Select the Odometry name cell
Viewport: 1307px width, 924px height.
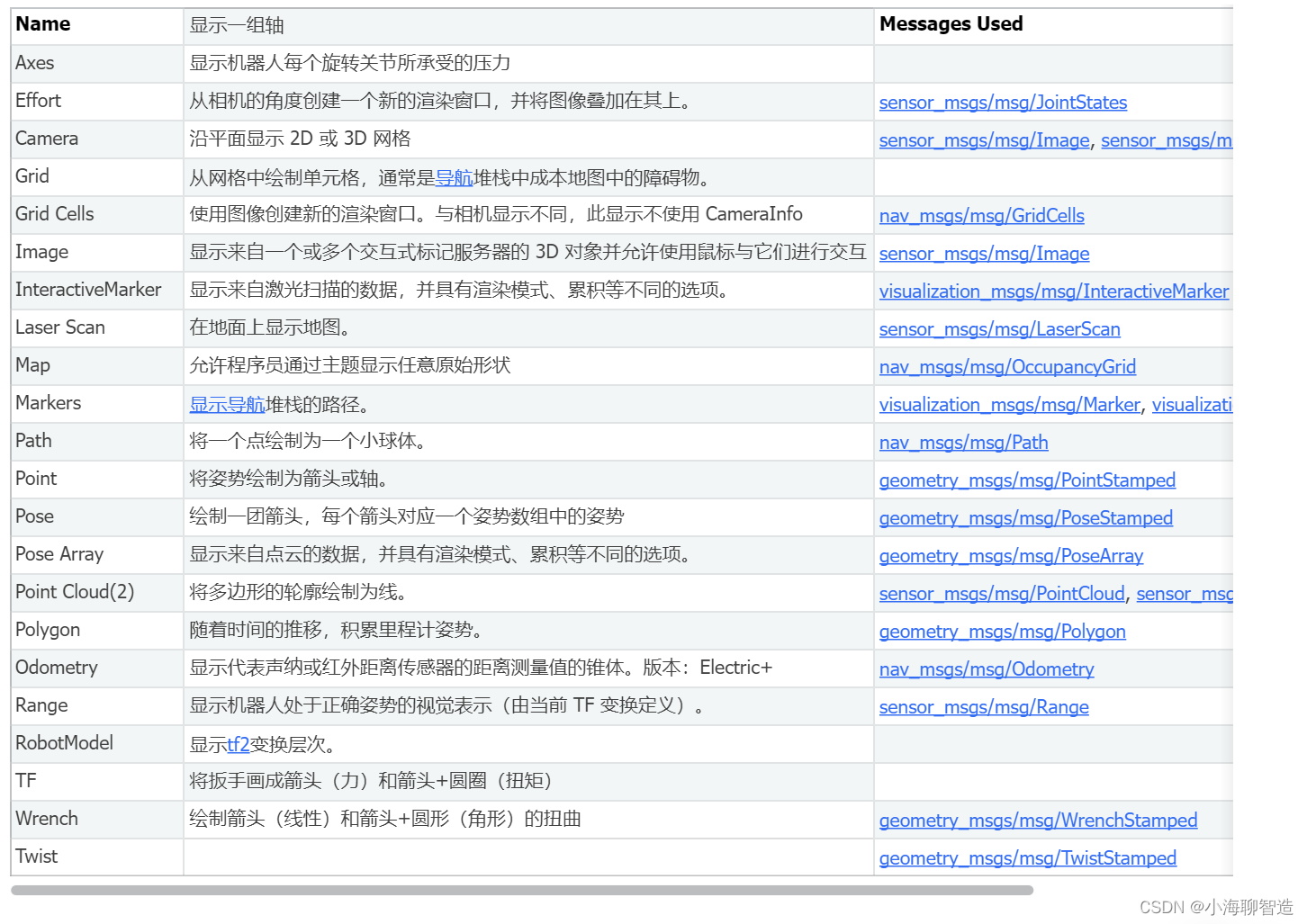(x=97, y=668)
